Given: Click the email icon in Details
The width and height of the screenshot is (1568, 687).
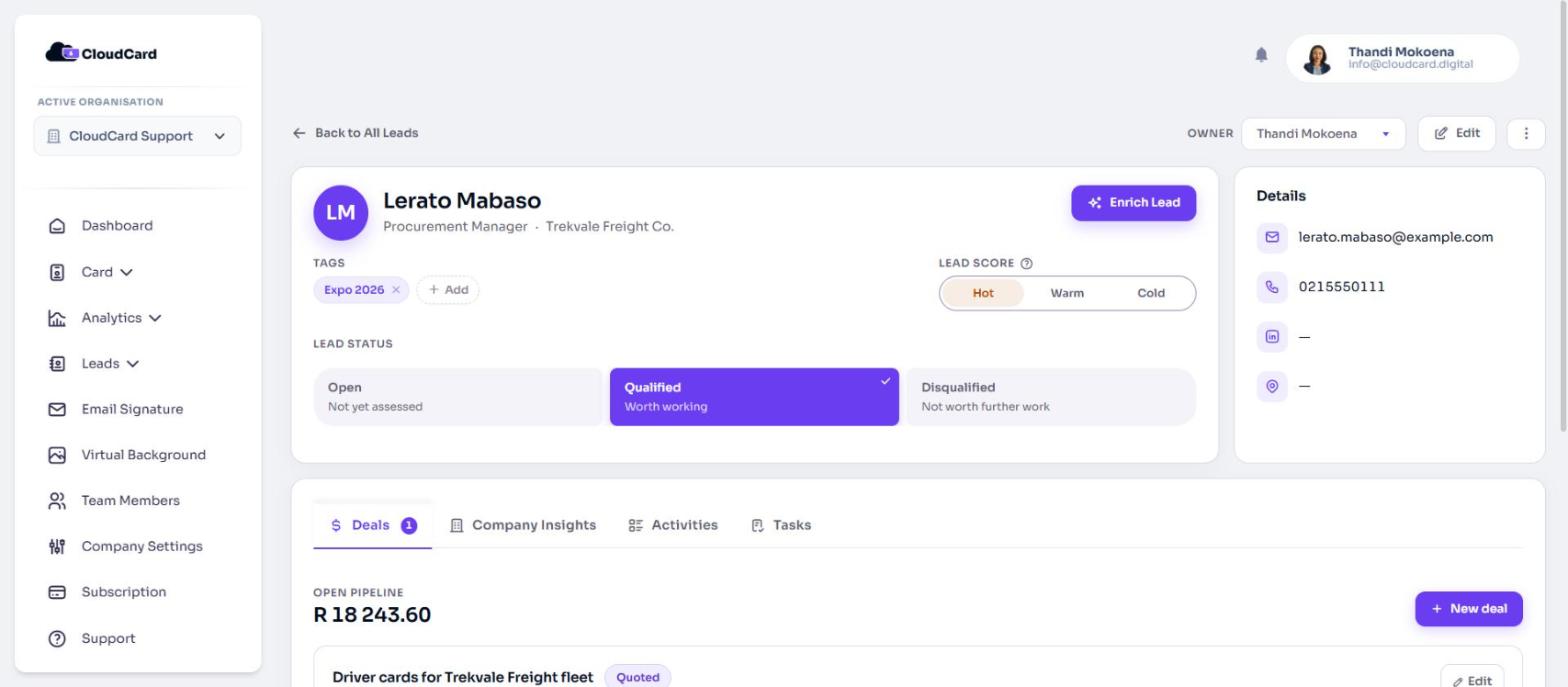Looking at the screenshot, I should 1272,238.
